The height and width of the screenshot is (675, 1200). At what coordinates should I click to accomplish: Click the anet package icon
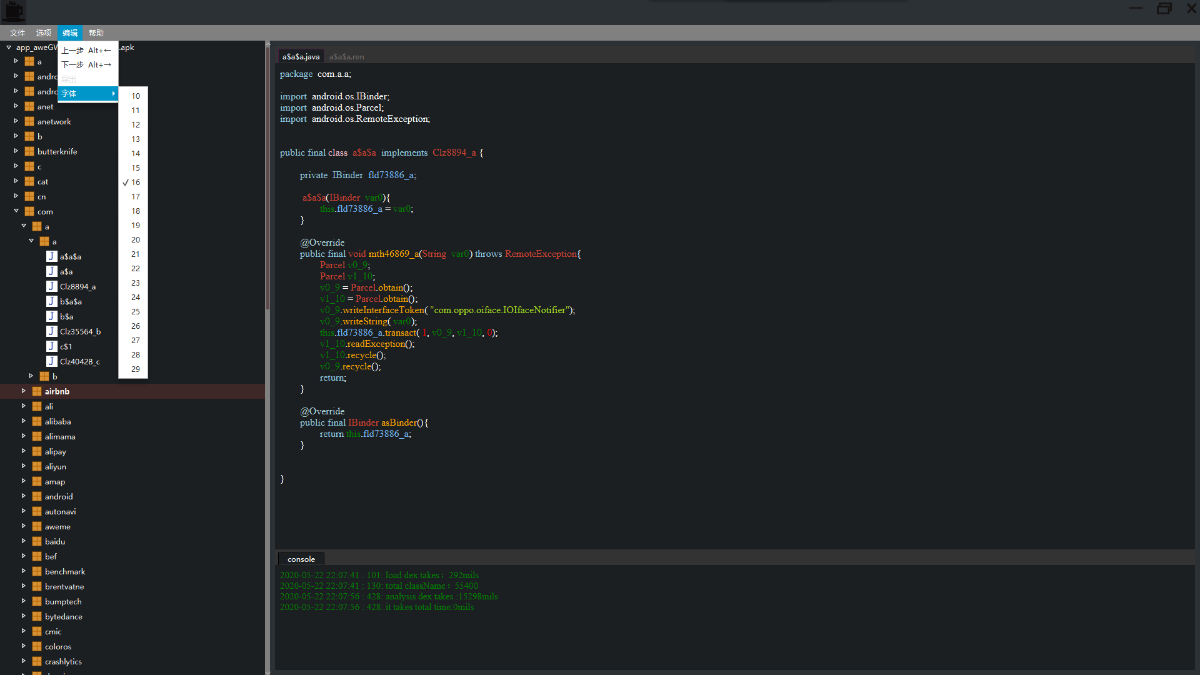29,106
